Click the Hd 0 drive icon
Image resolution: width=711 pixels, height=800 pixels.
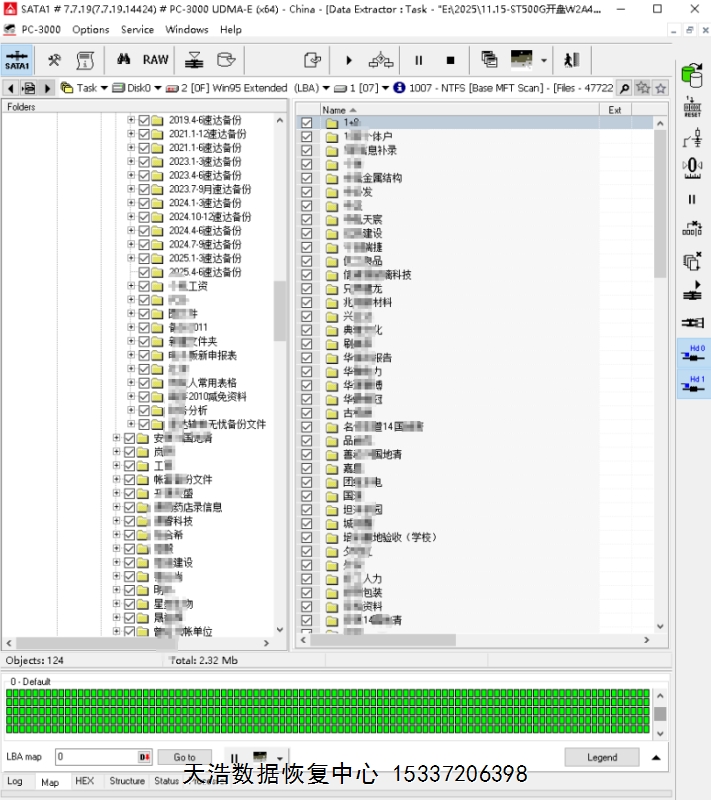tap(692, 353)
